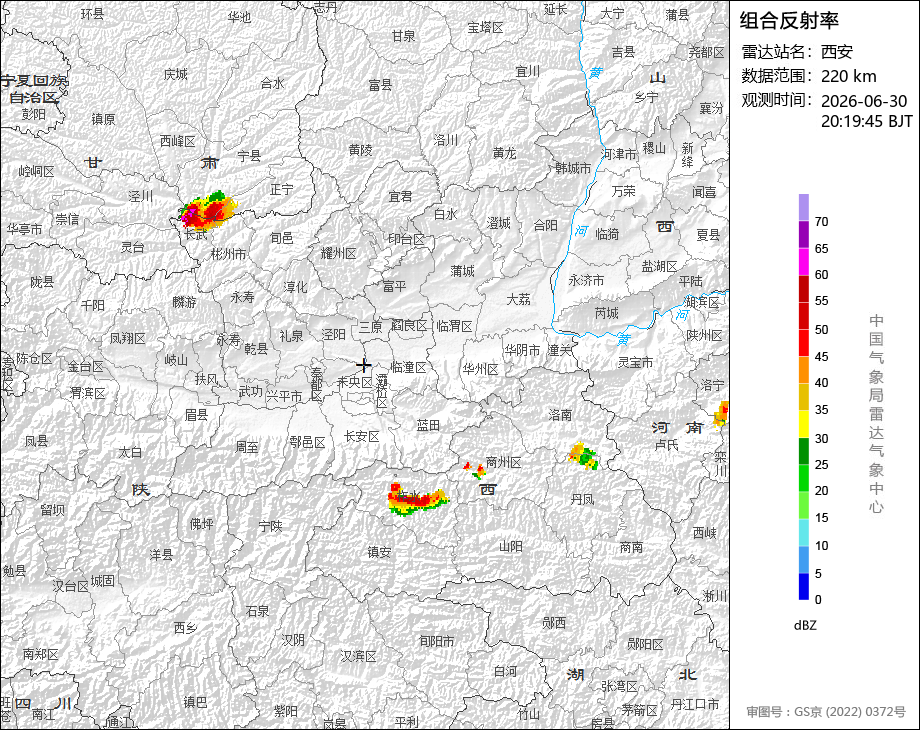
Task: Click the small radar echo beside 商州区
Action: tap(475, 469)
